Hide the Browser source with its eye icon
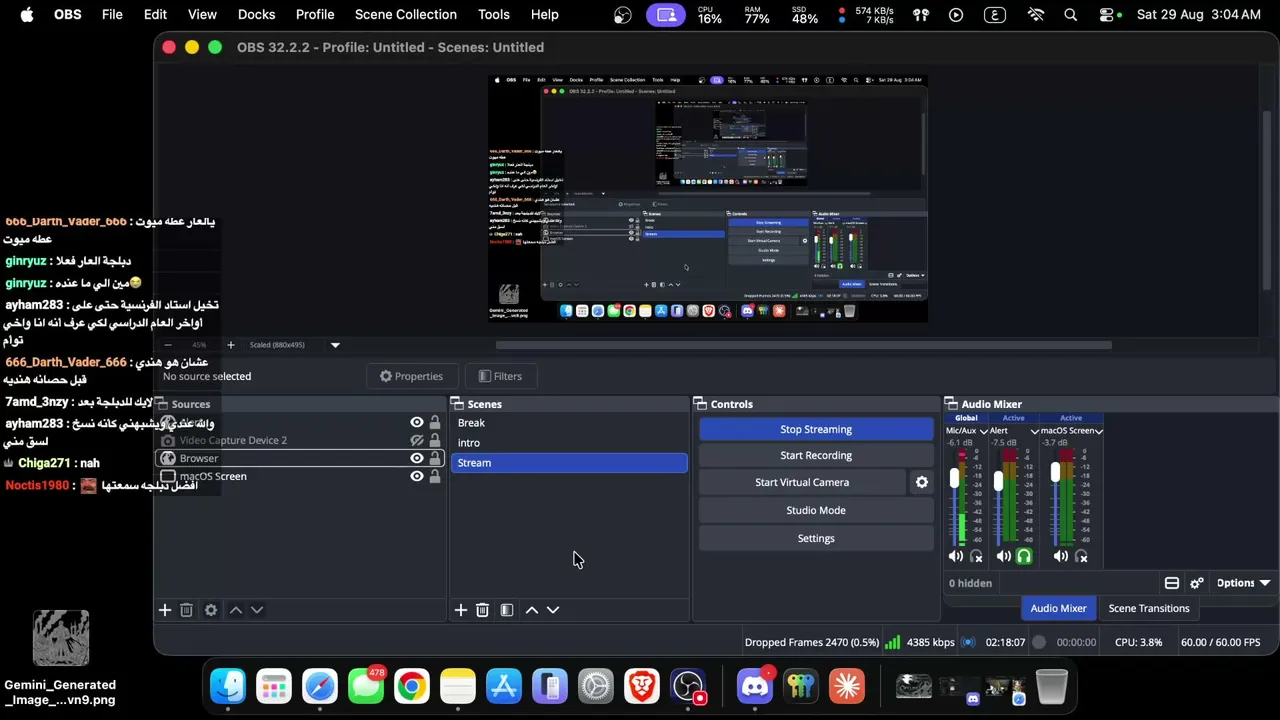Image resolution: width=1280 pixels, height=720 pixels. click(x=417, y=458)
